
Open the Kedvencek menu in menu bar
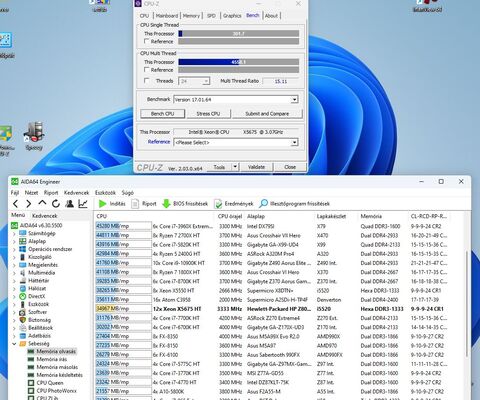click(x=76, y=193)
